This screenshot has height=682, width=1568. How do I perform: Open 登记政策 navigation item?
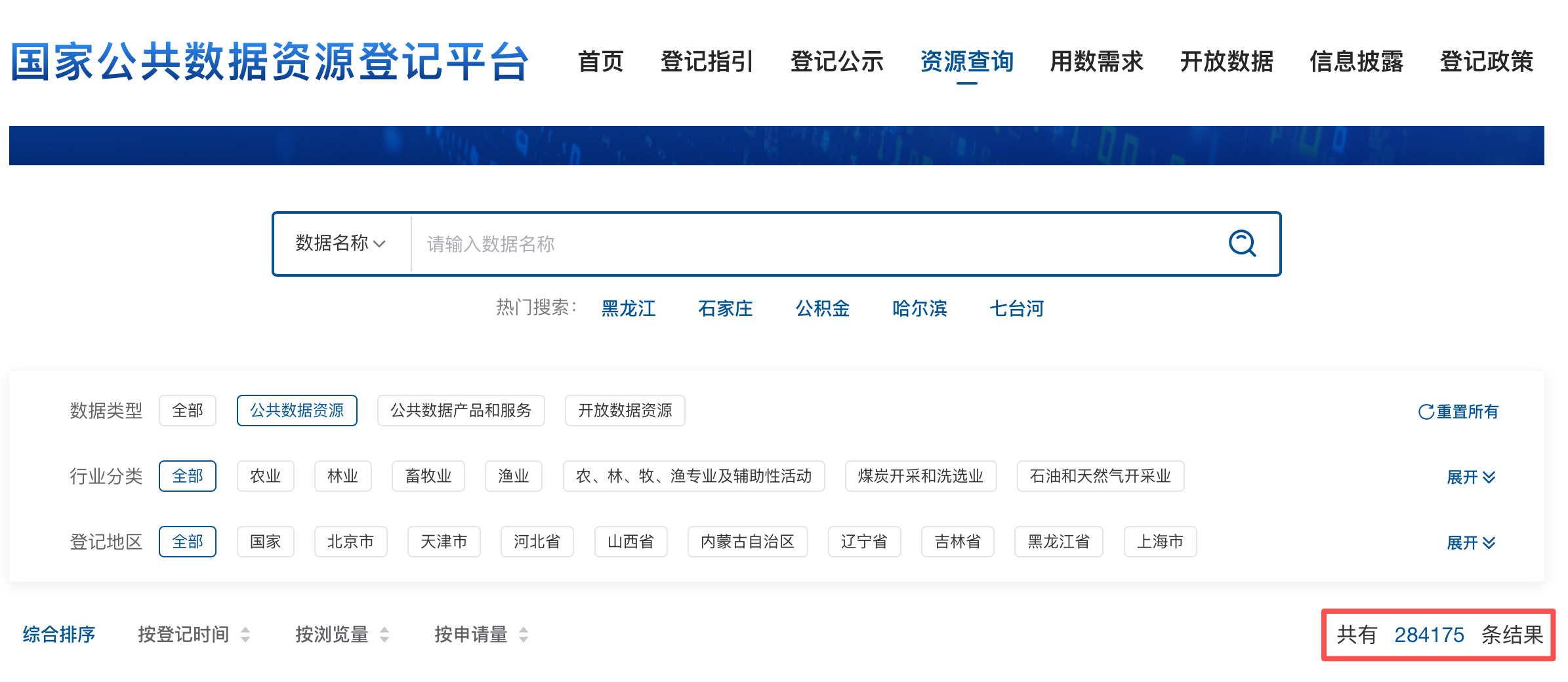coord(1486,62)
